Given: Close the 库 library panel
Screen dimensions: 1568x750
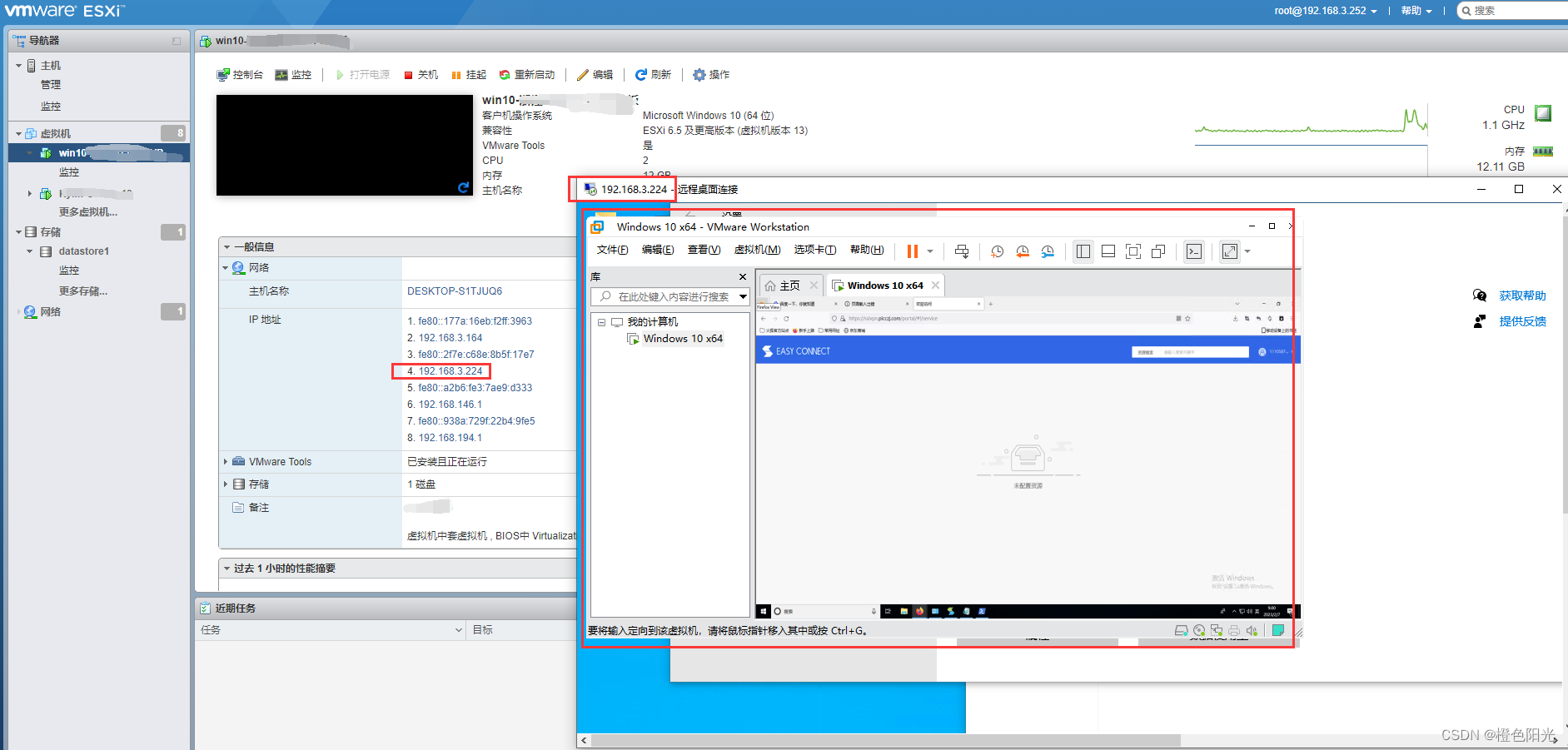Looking at the screenshot, I should 743,276.
